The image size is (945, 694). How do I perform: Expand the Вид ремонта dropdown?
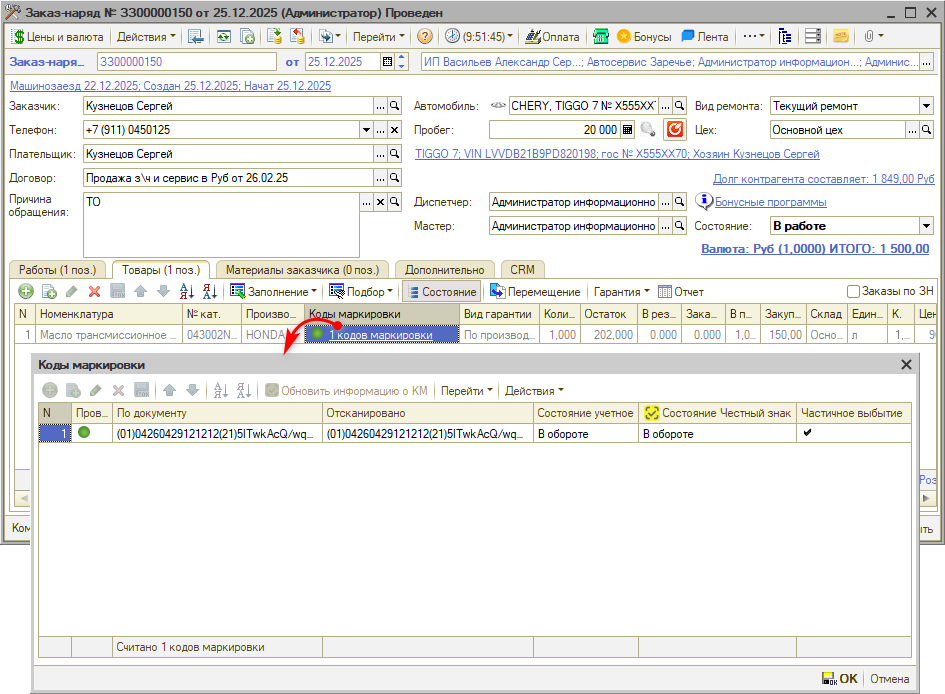(x=926, y=106)
